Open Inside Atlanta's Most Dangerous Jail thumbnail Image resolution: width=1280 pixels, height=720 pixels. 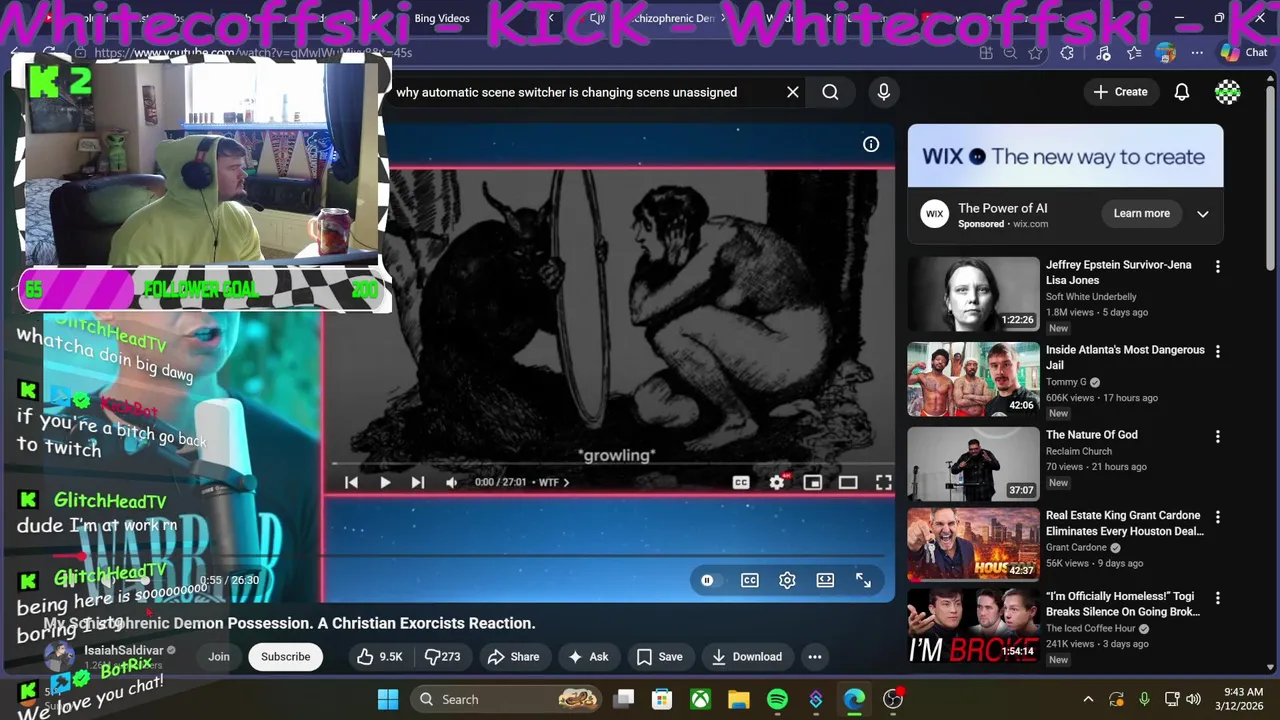[973, 379]
